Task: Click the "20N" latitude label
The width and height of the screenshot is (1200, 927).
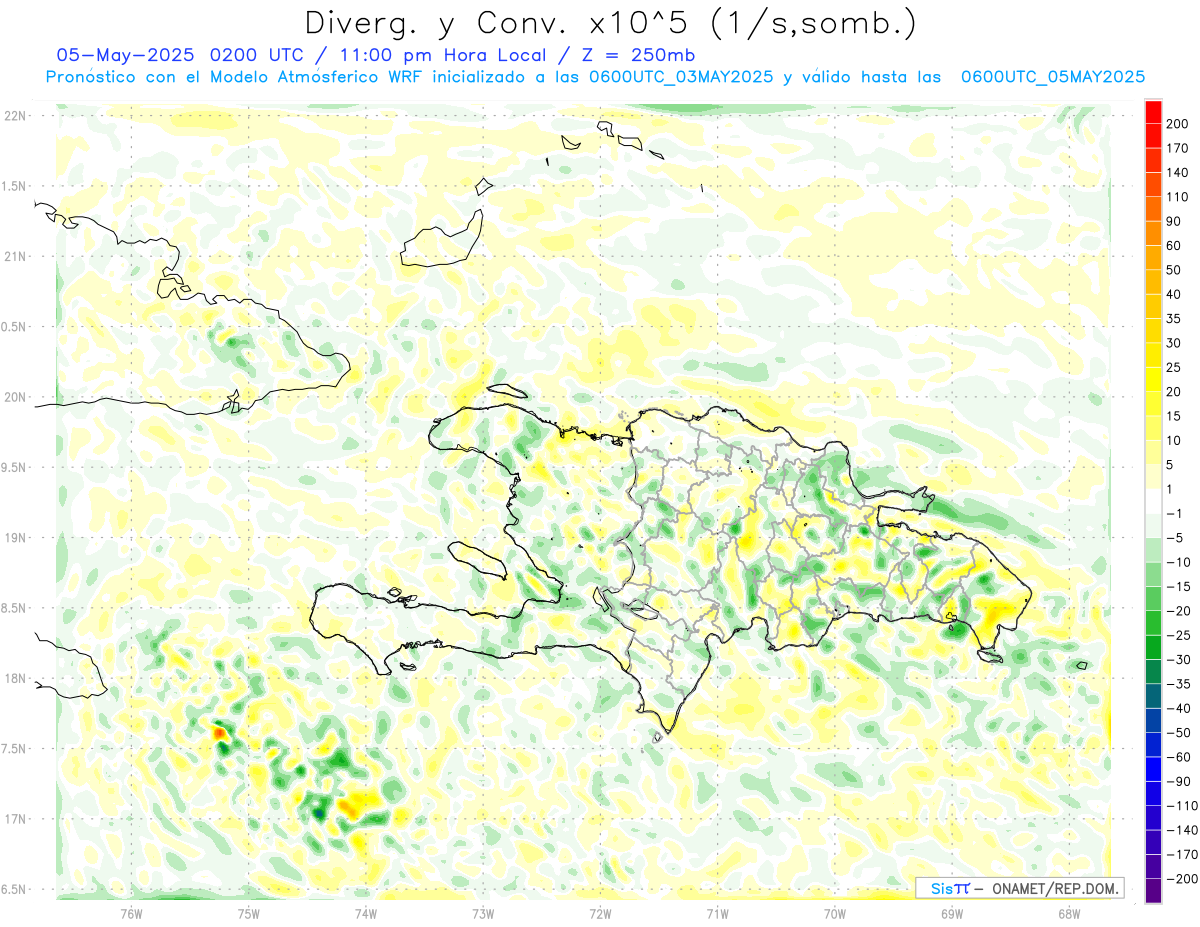Action: (15, 397)
